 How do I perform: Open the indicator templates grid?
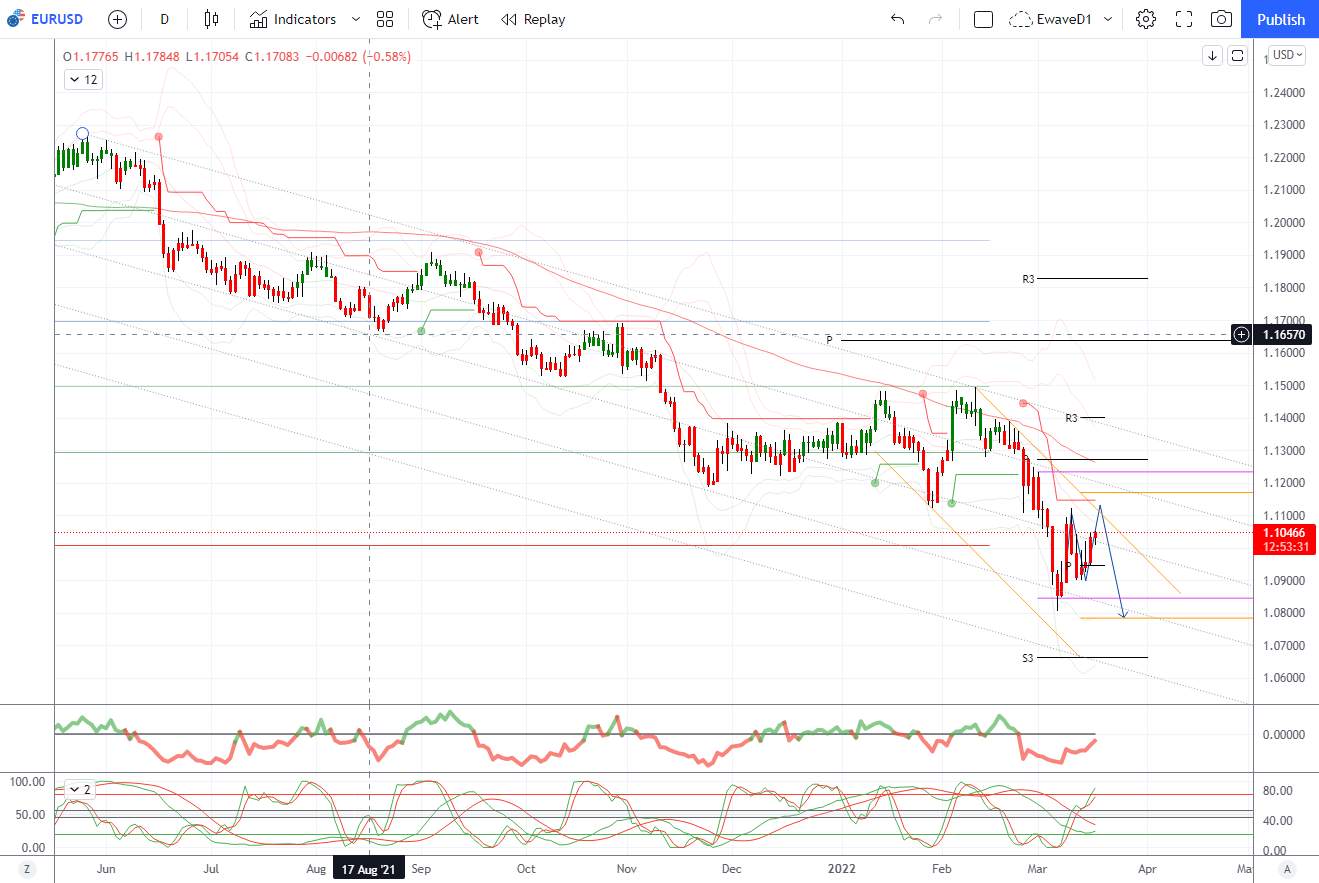[385, 19]
